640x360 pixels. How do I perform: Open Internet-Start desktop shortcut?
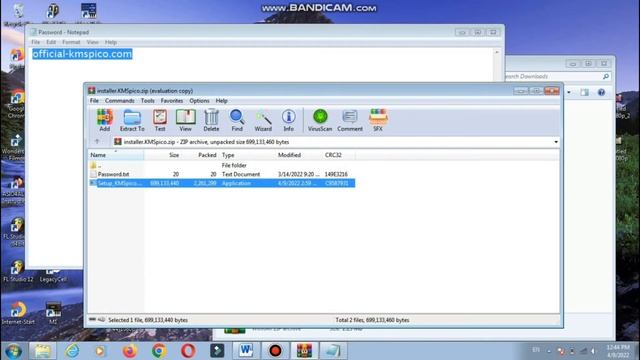point(18,313)
